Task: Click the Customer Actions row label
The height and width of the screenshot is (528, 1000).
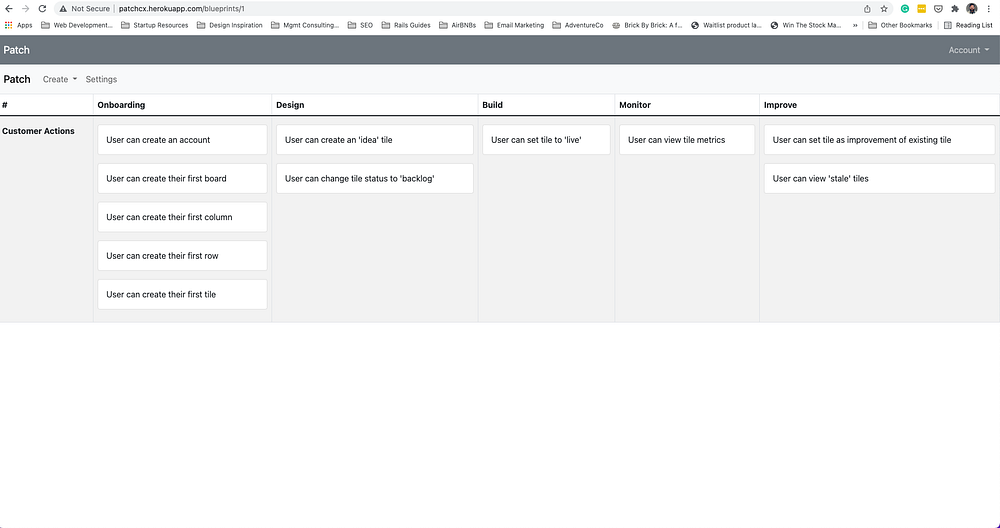Action: click(38, 131)
